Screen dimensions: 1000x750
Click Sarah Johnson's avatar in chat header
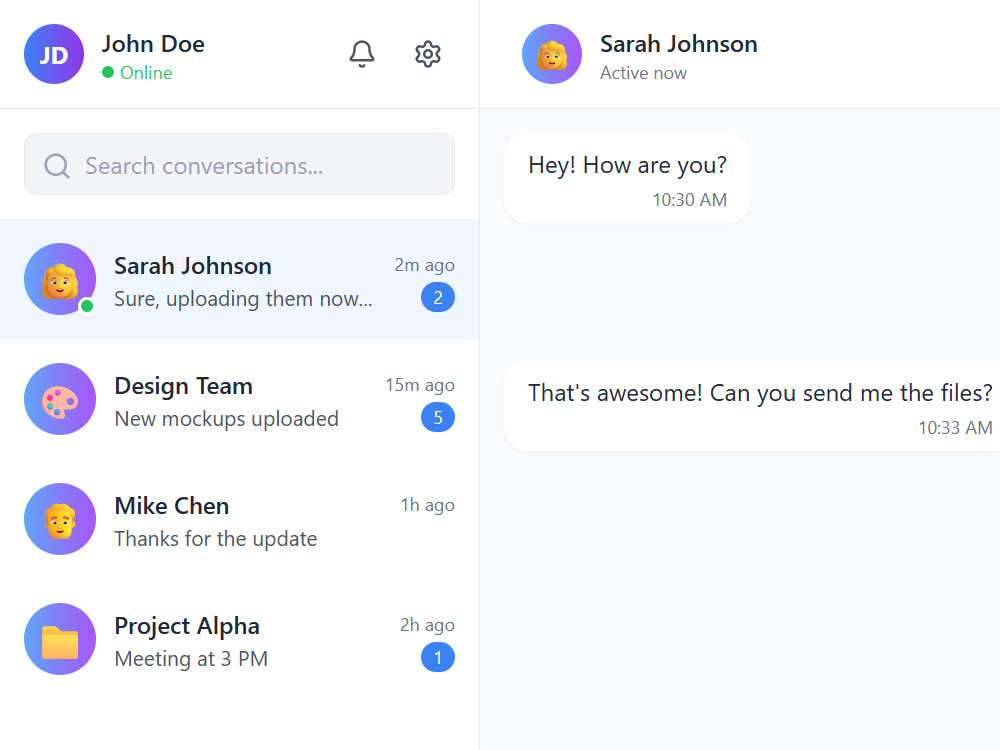[x=552, y=54]
